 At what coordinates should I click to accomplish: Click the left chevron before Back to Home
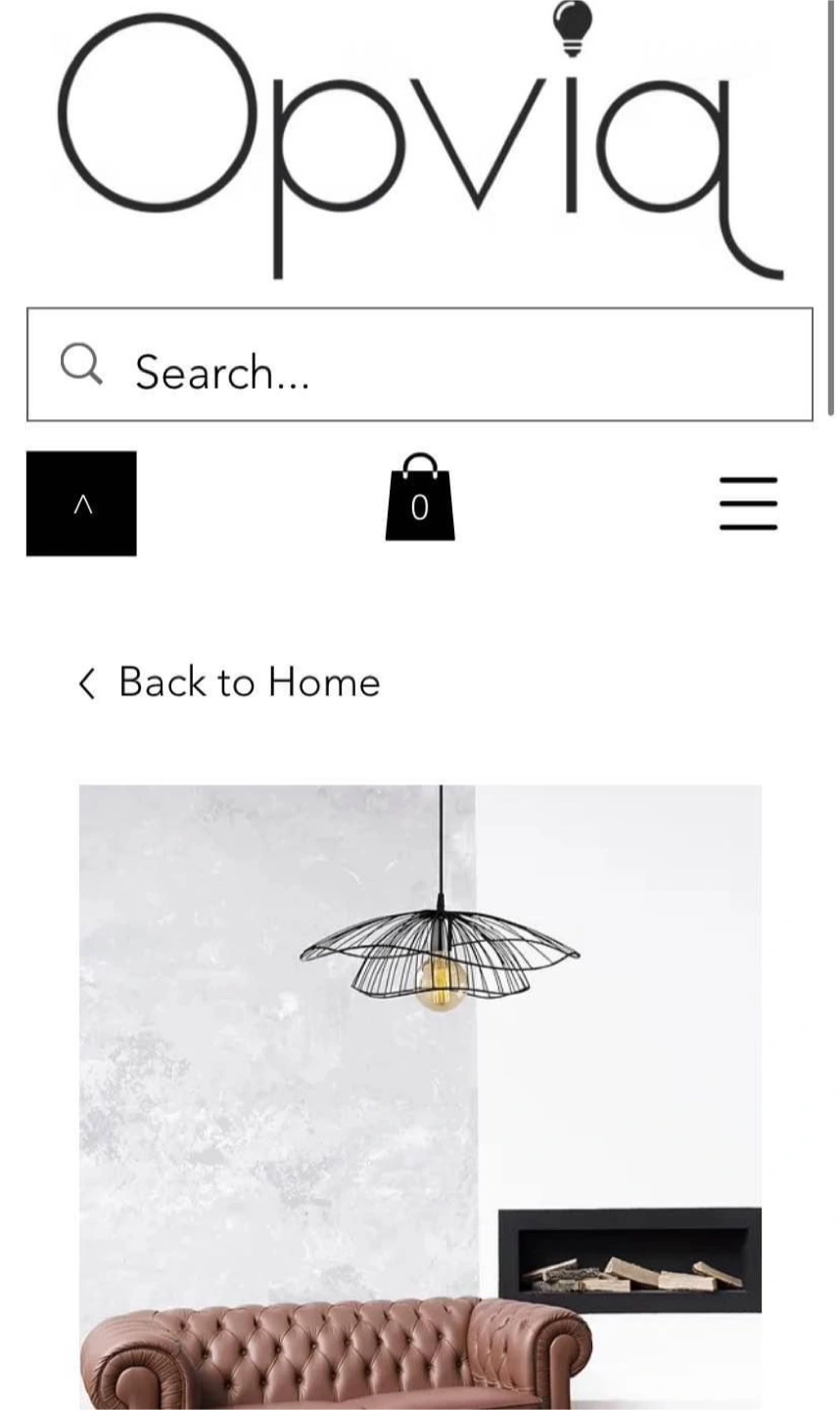click(86, 683)
